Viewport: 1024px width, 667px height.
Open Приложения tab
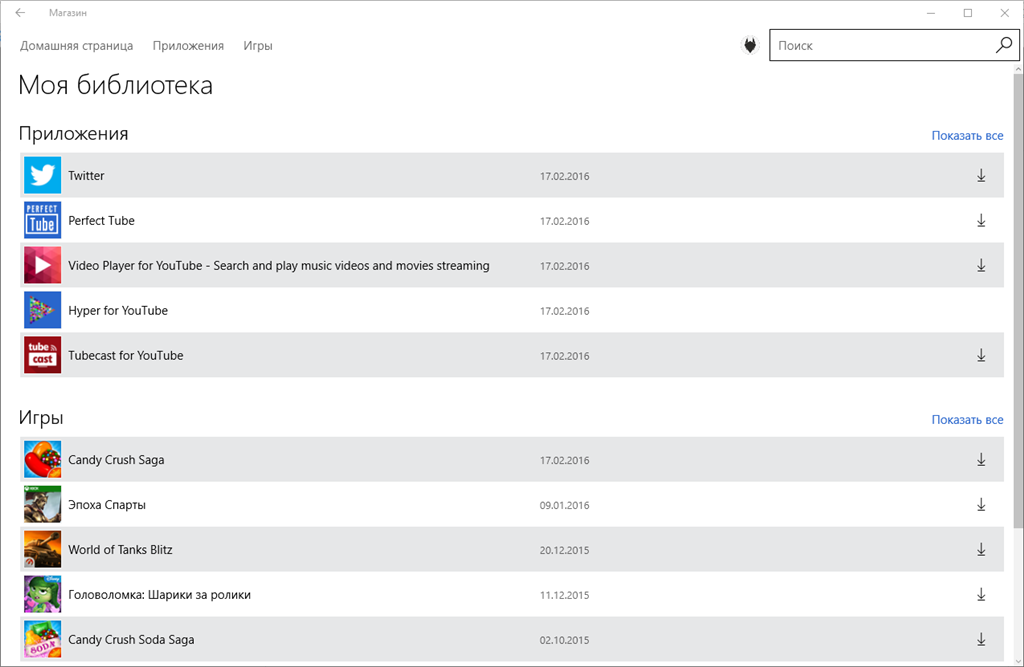188,46
